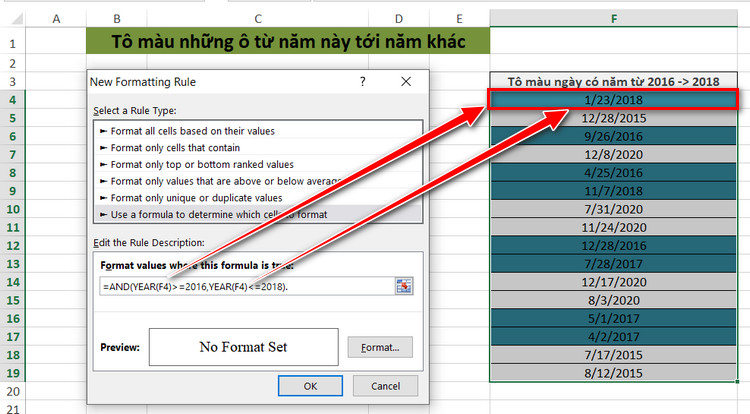Click cell with date 12/28/2016
This screenshot has height=414, width=750.
point(614,245)
